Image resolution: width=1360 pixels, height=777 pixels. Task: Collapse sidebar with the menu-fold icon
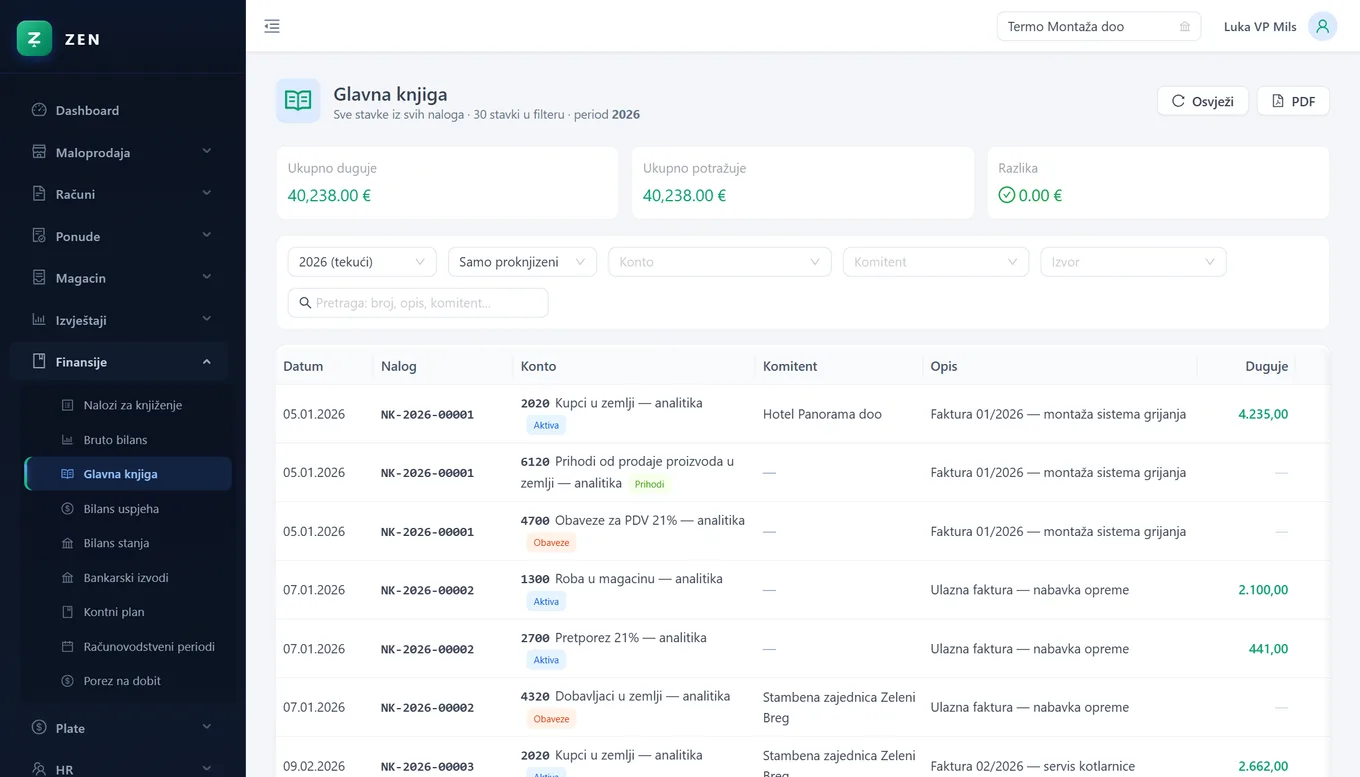click(x=272, y=26)
